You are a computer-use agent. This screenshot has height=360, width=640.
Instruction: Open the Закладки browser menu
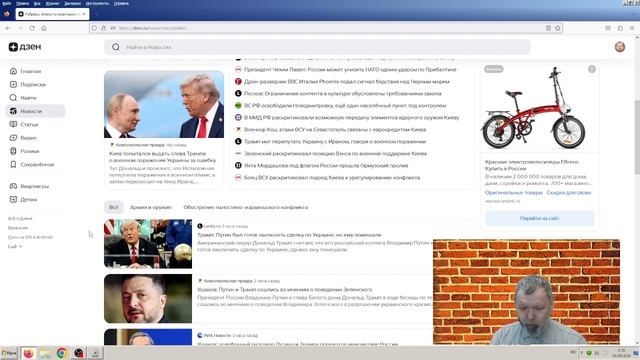click(72, 3)
